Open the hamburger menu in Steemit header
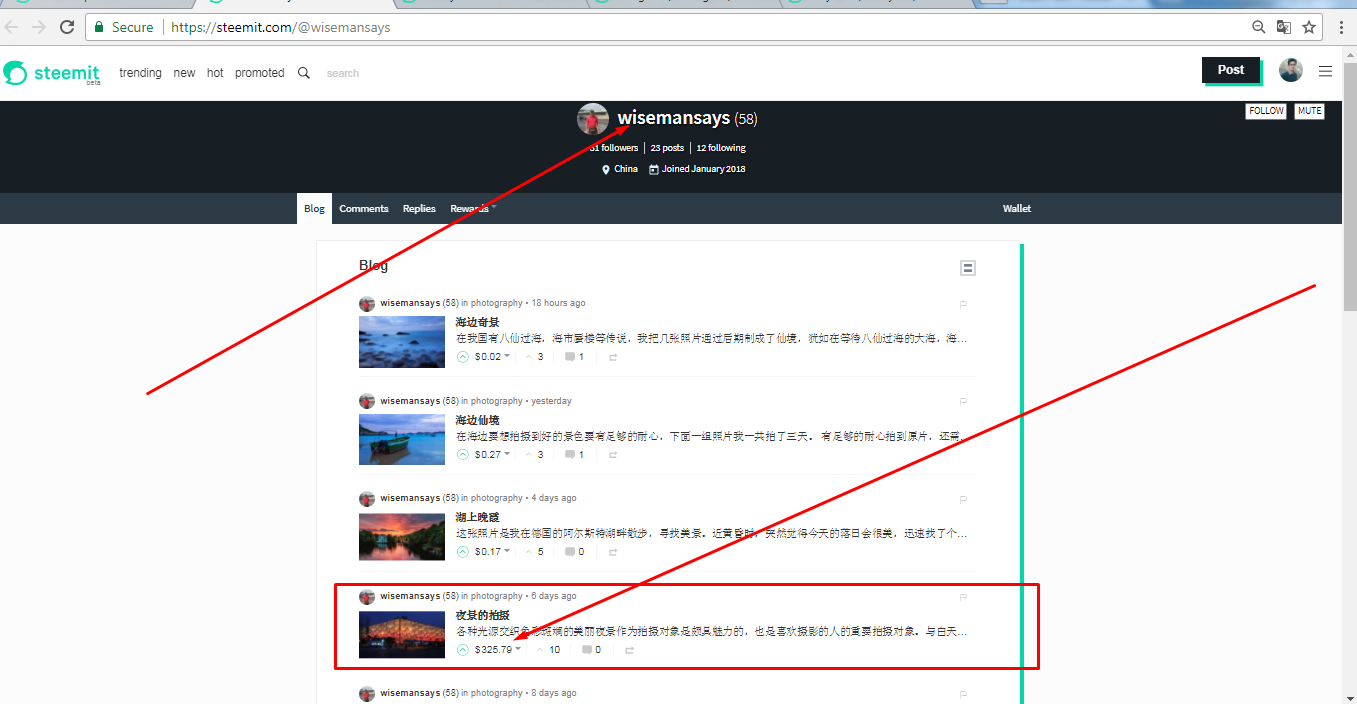The image size is (1357, 704). tap(1325, 71)
